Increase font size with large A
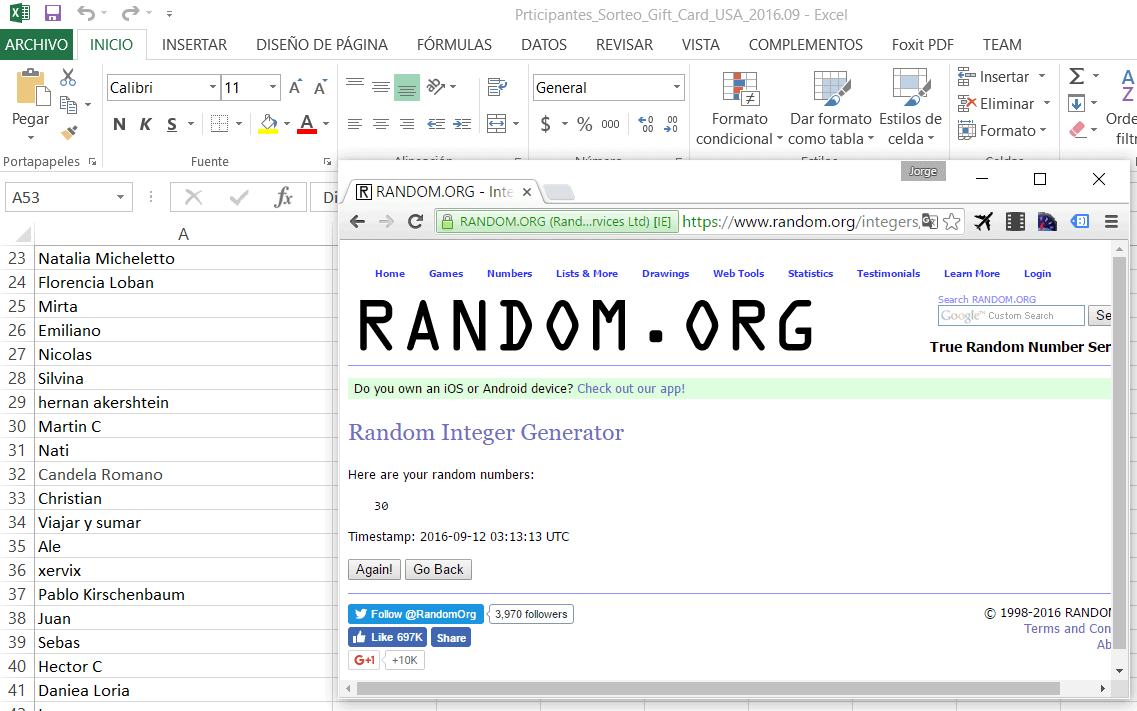 click(x=295, y=88)
